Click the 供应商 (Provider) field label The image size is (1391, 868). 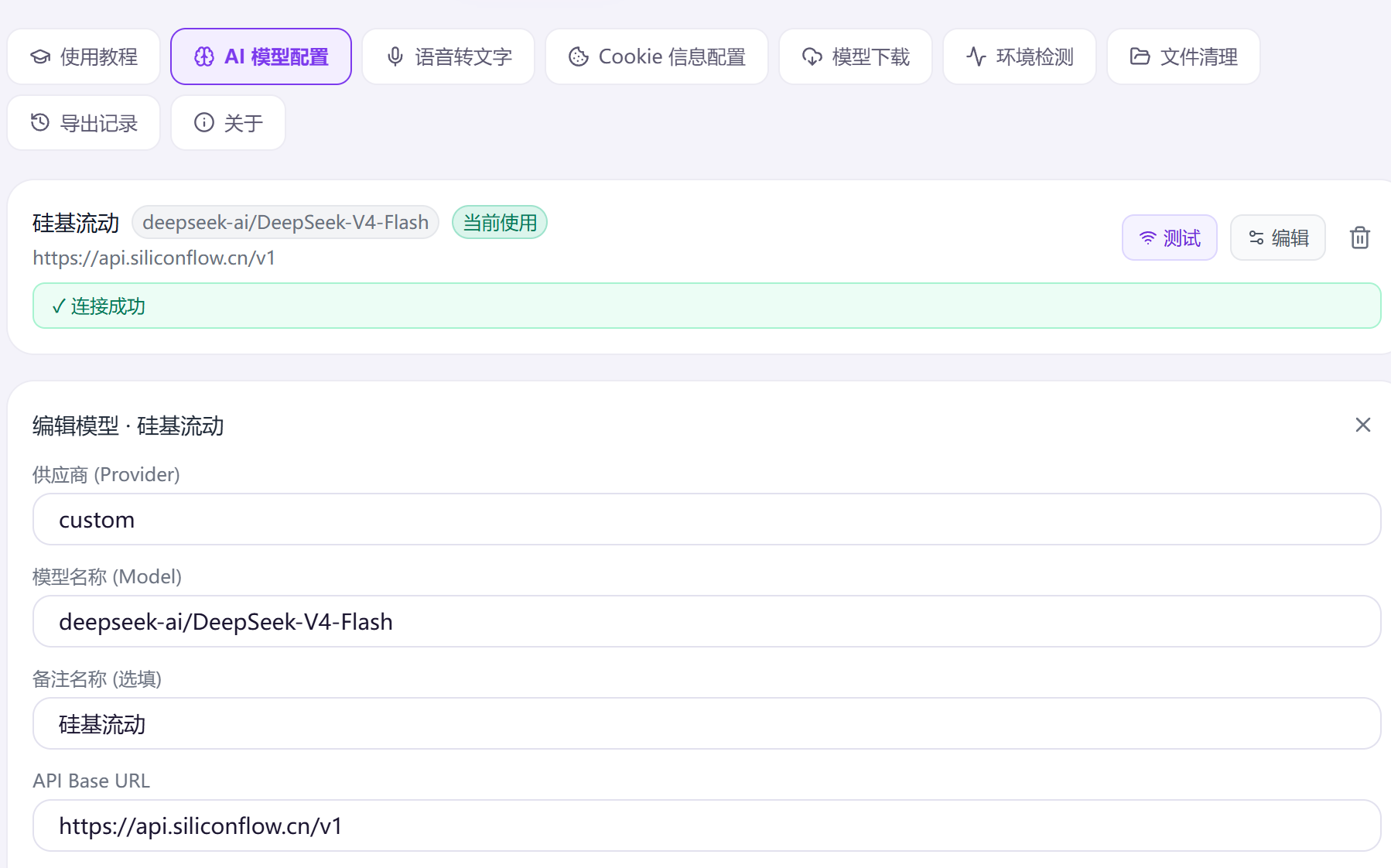pos(106,474)
